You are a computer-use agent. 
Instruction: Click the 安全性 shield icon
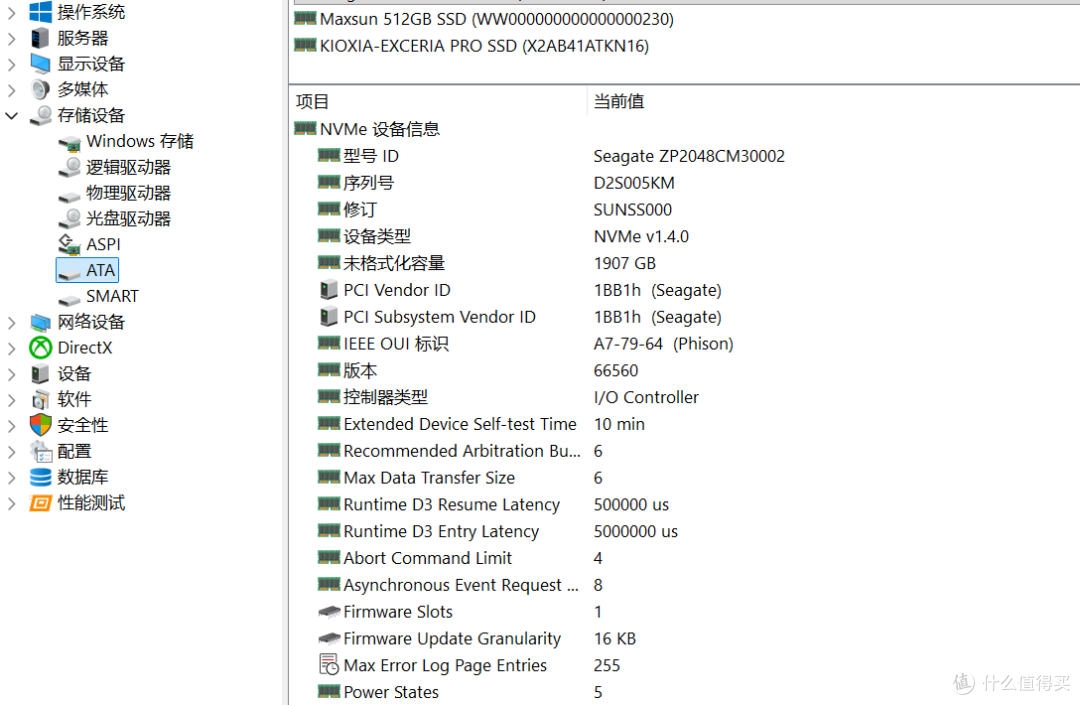point(41,425)
